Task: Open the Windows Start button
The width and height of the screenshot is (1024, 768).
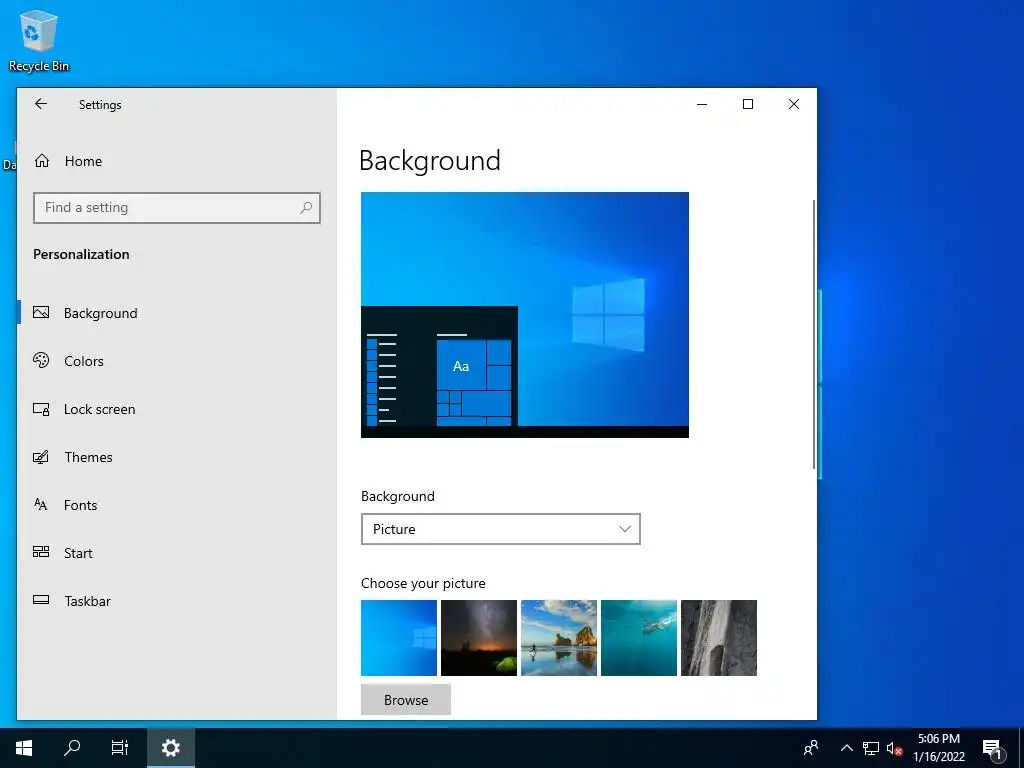Action: coord(24,748)
